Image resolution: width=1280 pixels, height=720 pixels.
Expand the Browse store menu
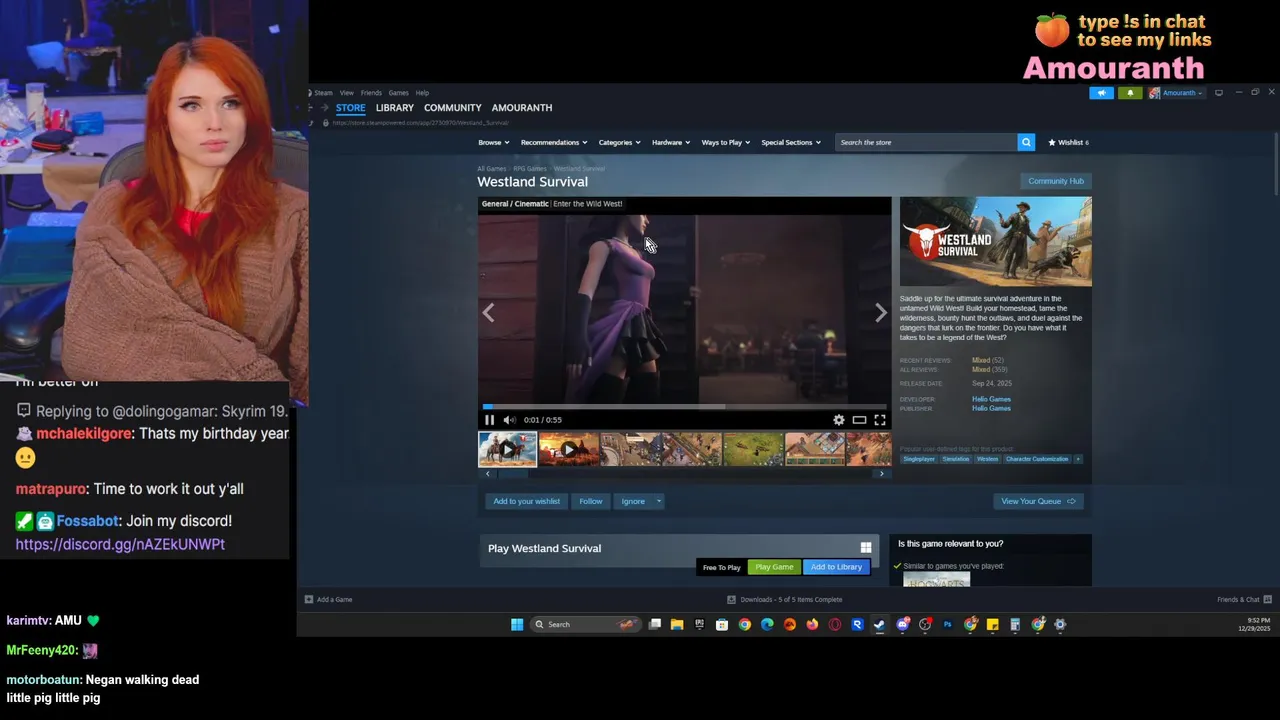493,142
